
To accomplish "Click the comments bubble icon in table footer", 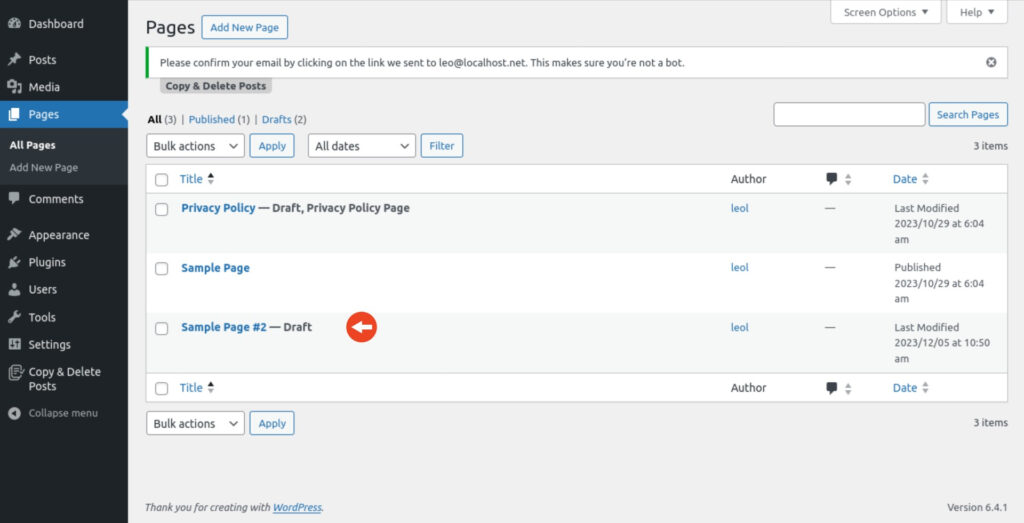I will (831, 388).
